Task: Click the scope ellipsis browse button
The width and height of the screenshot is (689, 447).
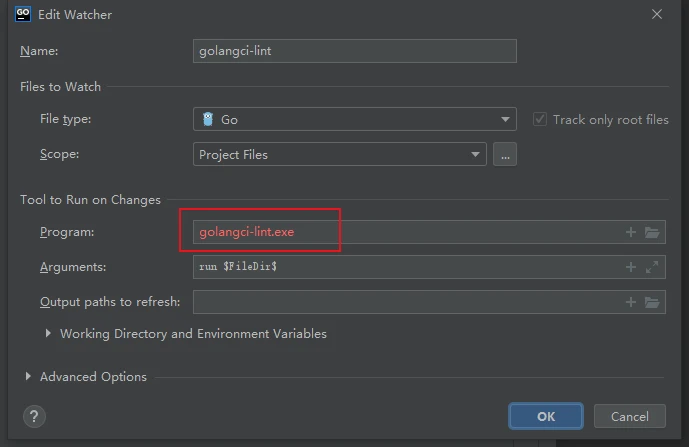Action: point(505,154)
